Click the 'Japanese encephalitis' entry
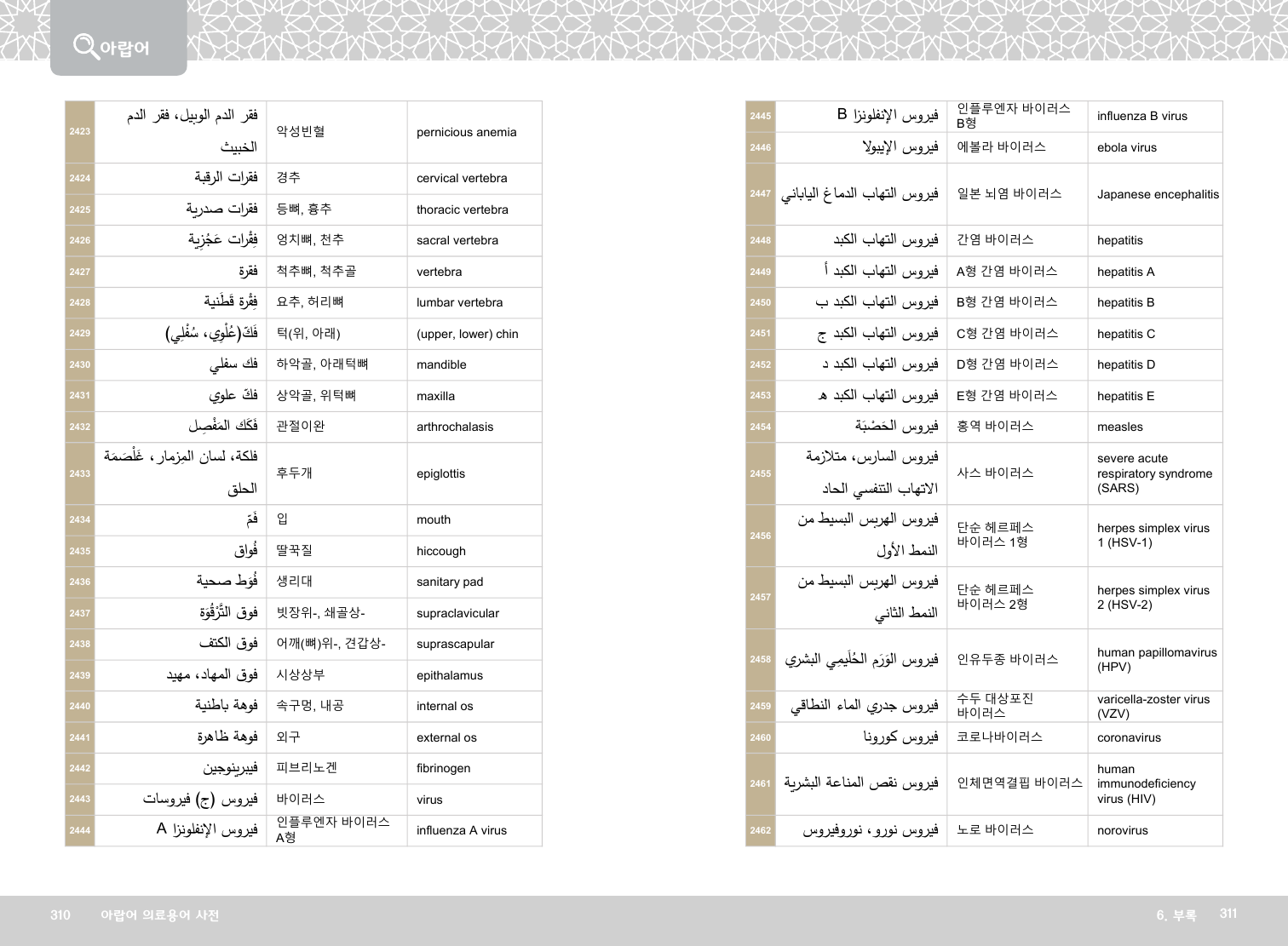 tap(1157, 195)
